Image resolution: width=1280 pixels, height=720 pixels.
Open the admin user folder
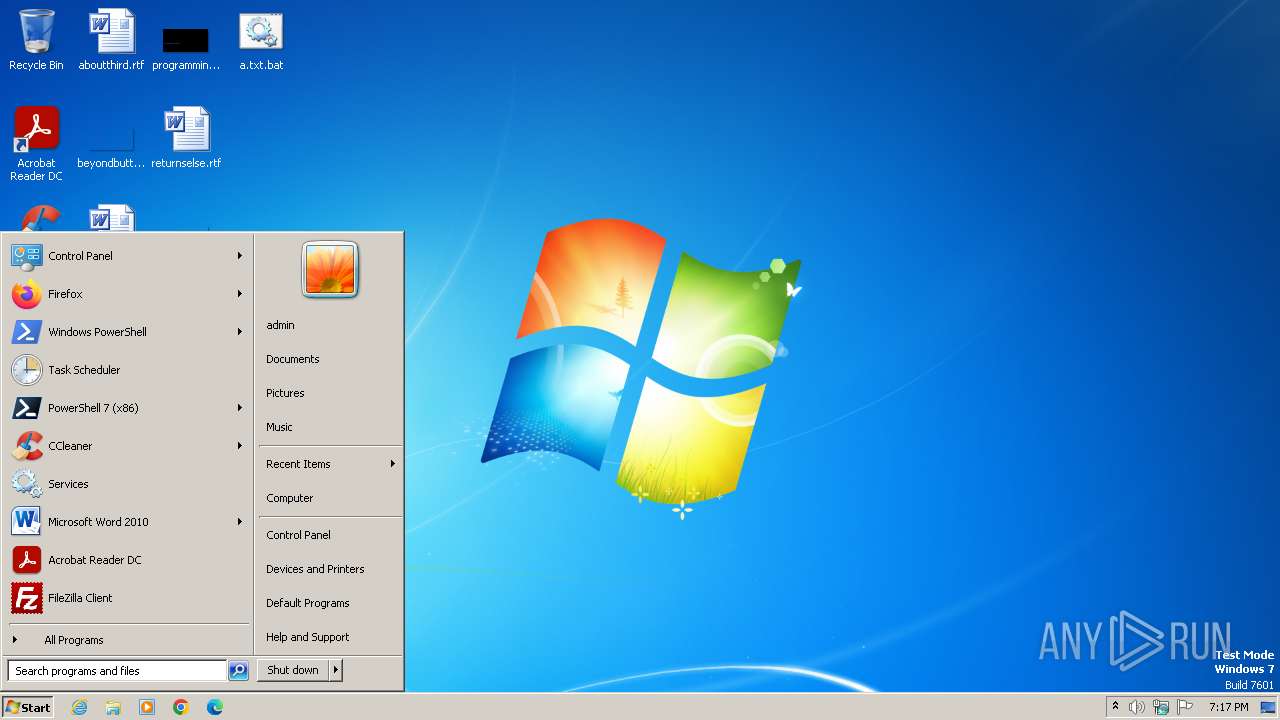point(330,325)
